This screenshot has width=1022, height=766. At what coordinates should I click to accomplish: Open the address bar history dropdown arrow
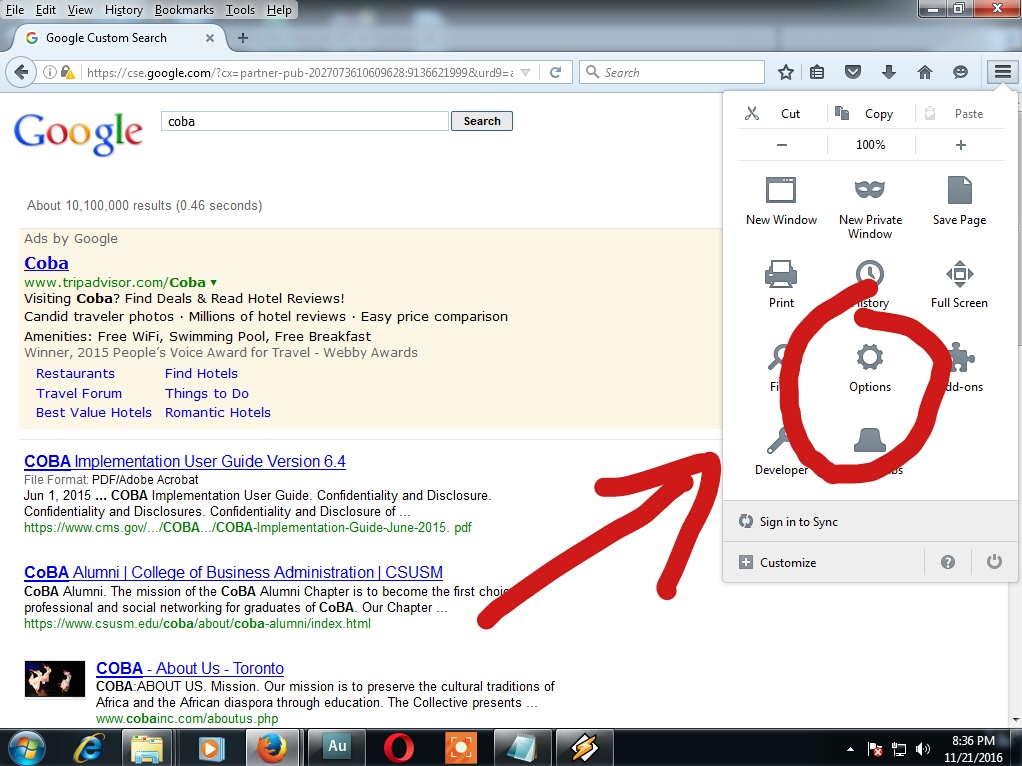click(x=525, y=72)
